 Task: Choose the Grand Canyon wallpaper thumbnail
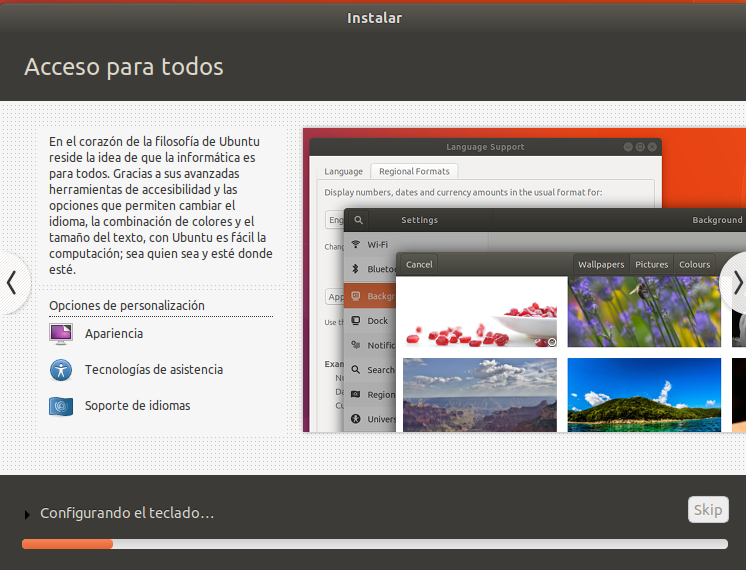coord(480,395)
